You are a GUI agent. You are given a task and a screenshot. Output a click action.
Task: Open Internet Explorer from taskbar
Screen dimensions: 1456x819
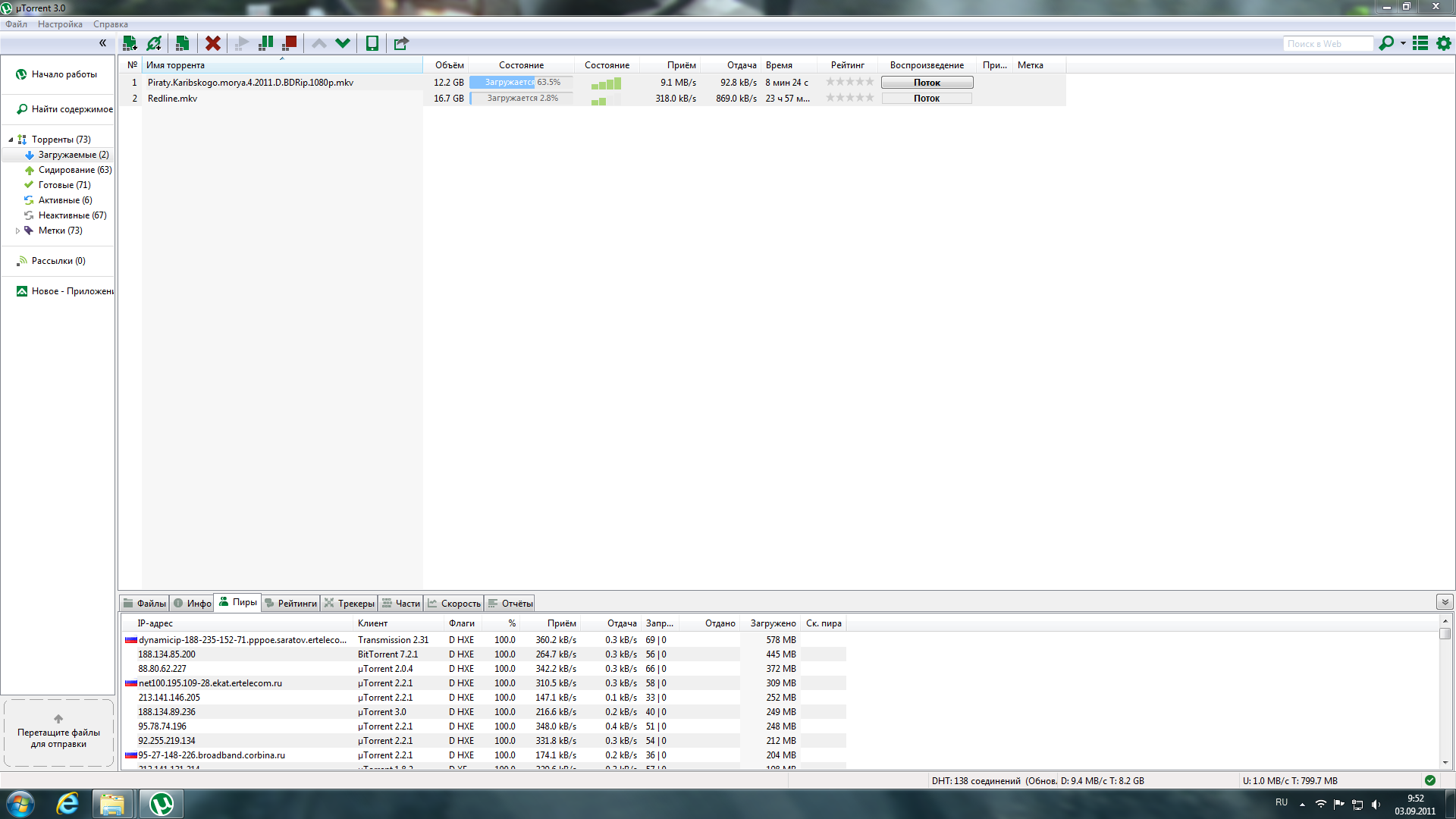click(x=67, y=804)
